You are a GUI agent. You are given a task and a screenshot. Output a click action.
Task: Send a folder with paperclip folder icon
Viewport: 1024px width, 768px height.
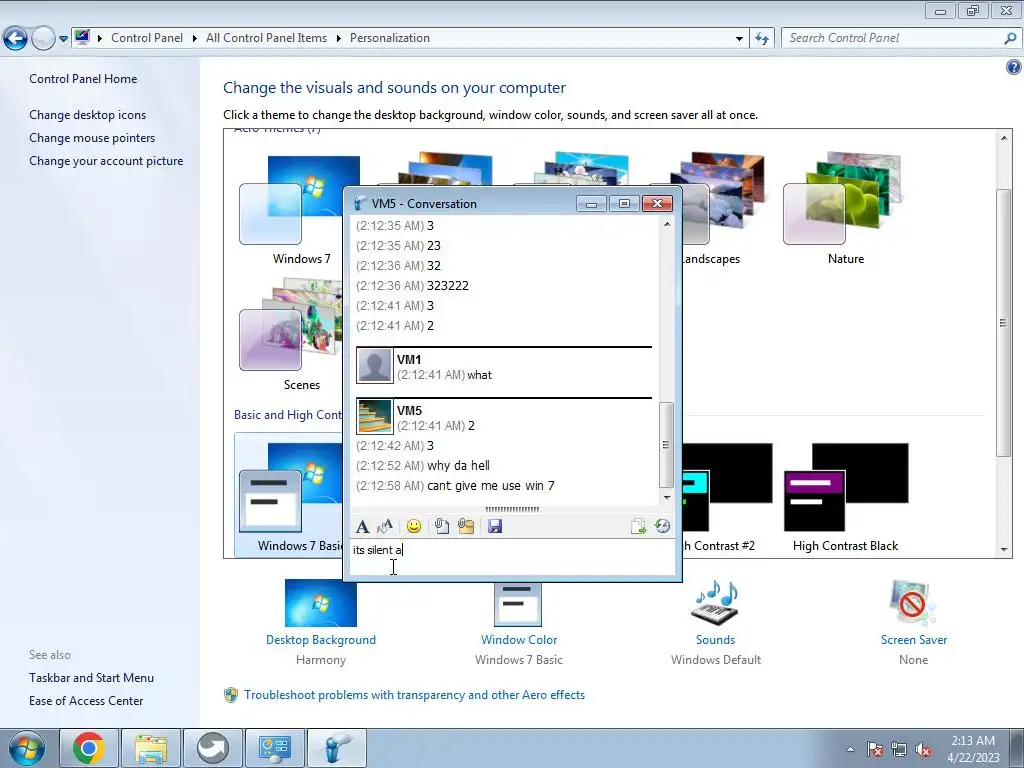click(x=466, y=526)
